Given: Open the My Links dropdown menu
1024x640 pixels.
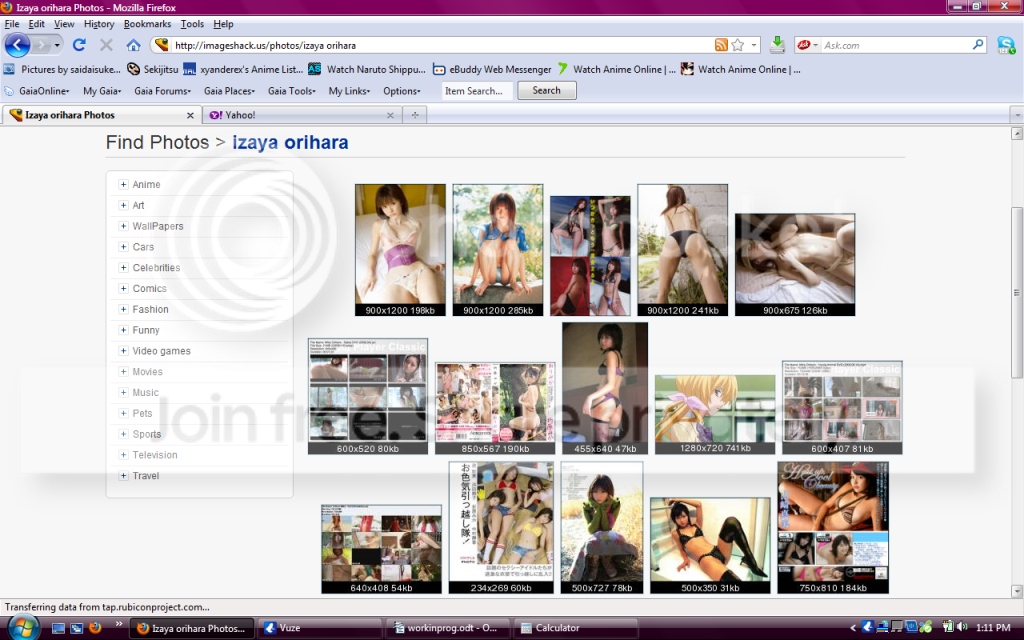Looking at the screenshot, I should (349, 91).
